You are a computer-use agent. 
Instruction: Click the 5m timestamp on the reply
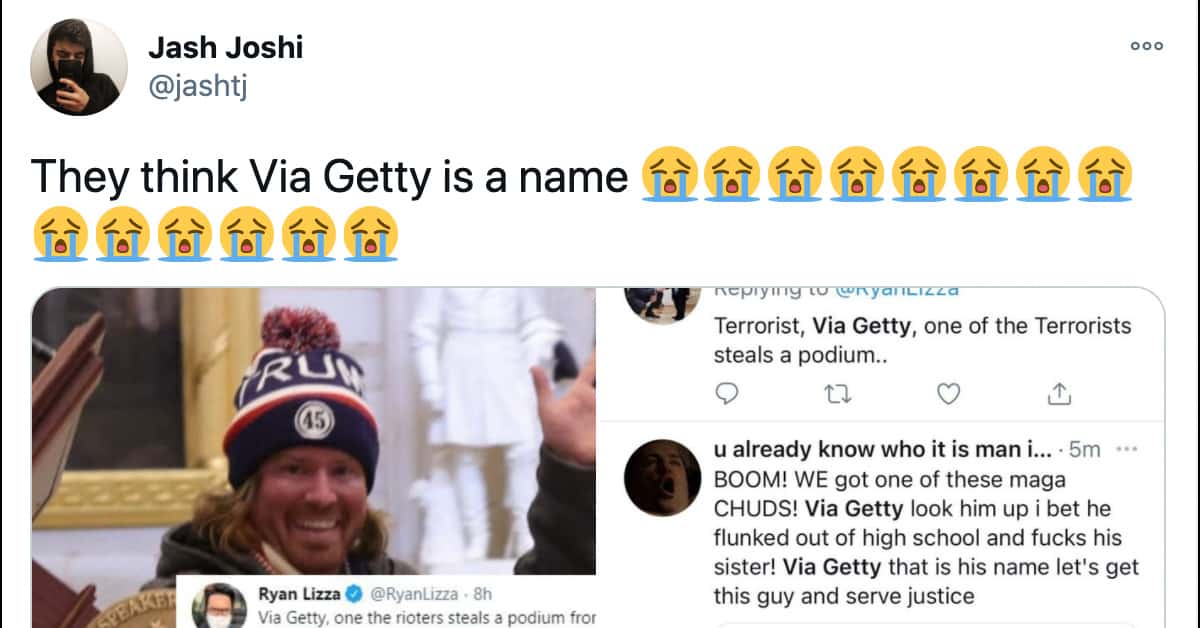(x=1088, y=449)
